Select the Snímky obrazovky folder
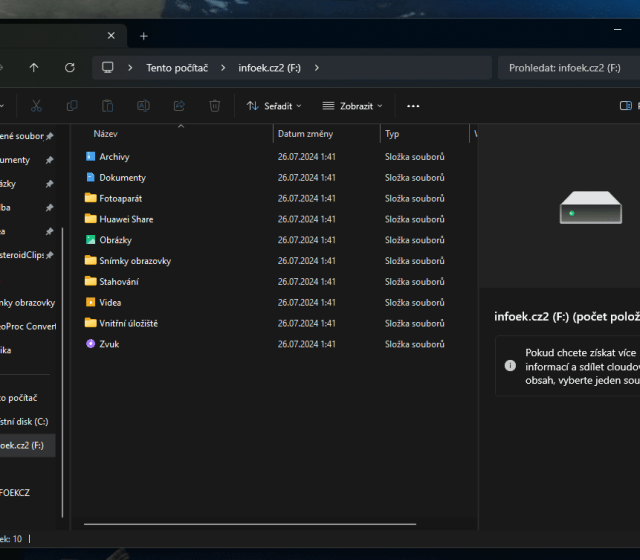Screen dimensions: 640x560 [x=135, y=261]
